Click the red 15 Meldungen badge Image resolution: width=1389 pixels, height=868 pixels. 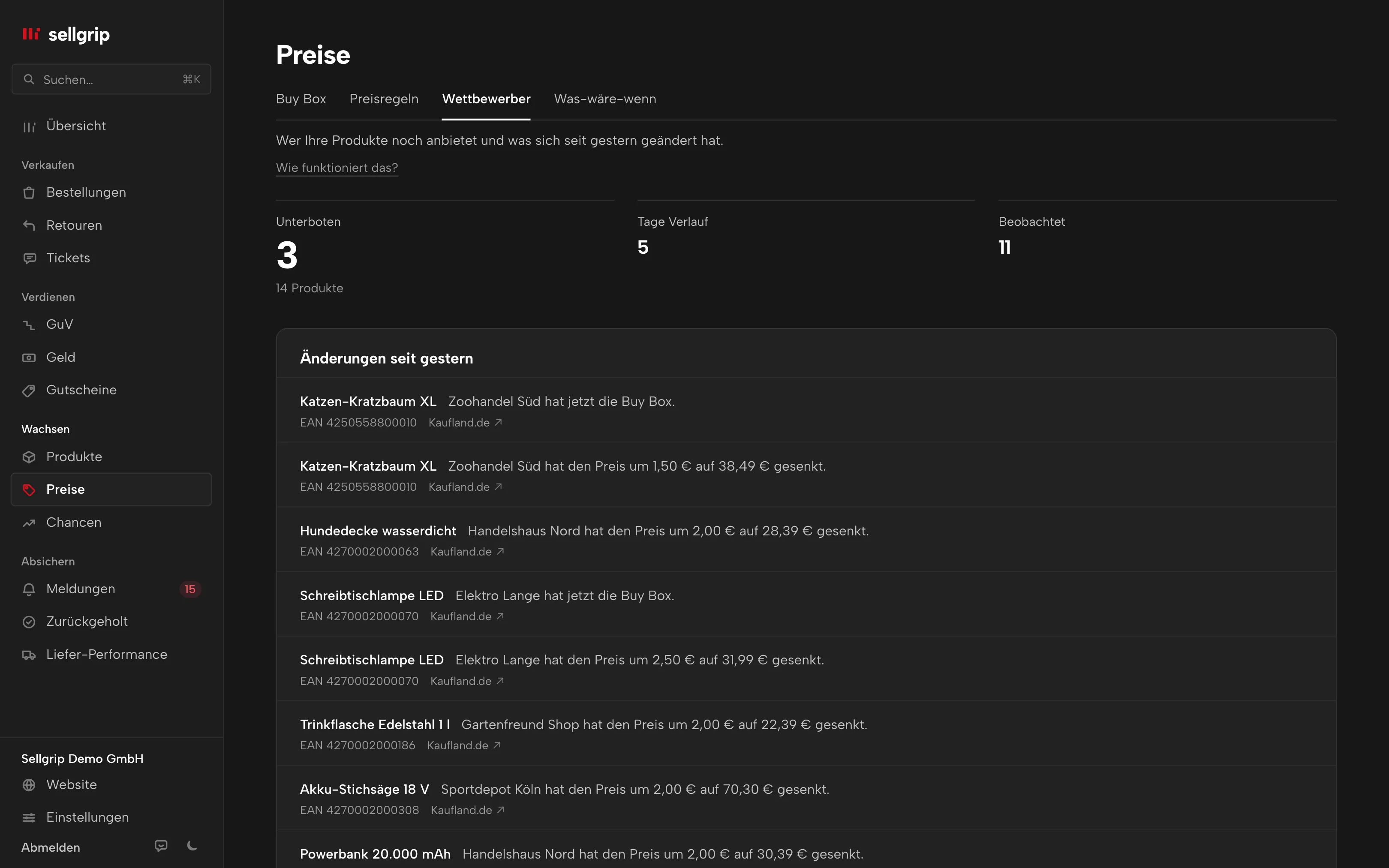190,589
